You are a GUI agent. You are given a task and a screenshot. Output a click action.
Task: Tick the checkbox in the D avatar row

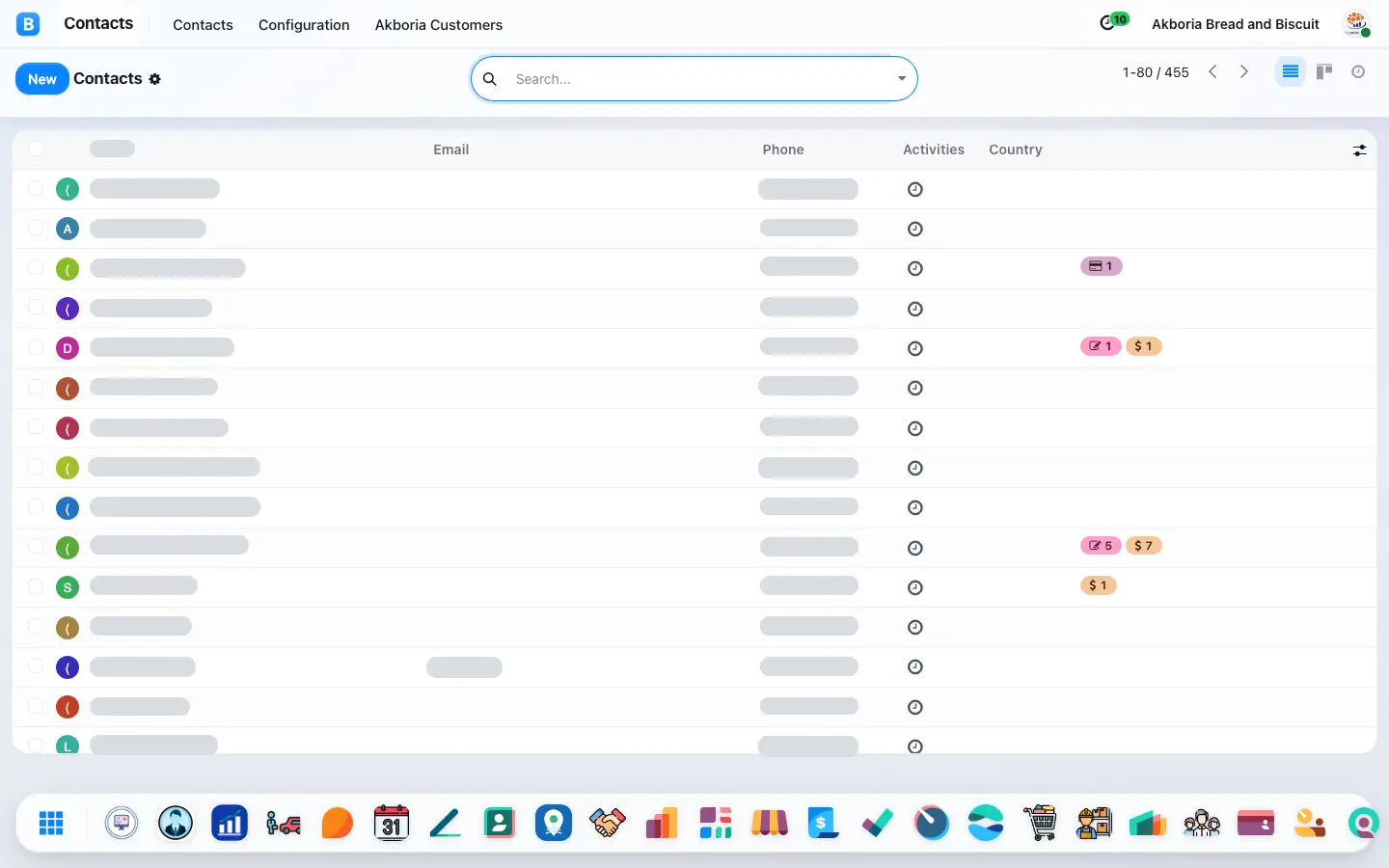[36, 348]
